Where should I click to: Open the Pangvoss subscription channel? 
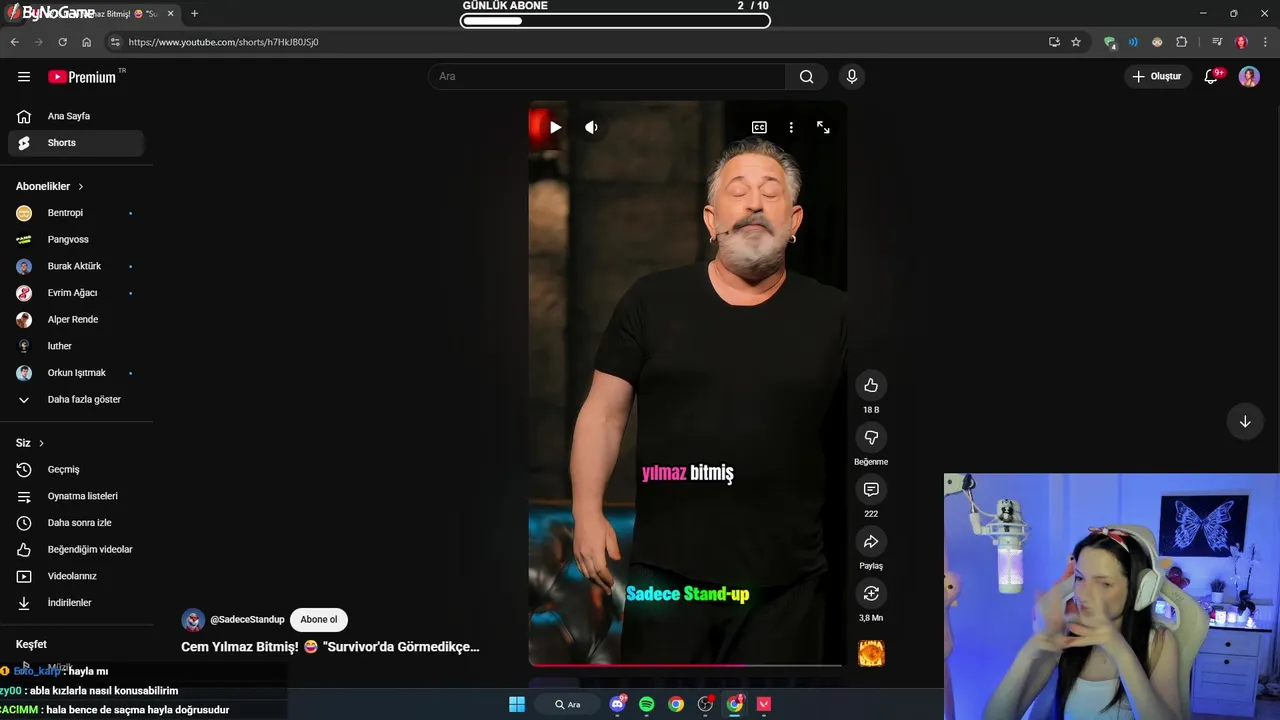click(x=76, y=240)
